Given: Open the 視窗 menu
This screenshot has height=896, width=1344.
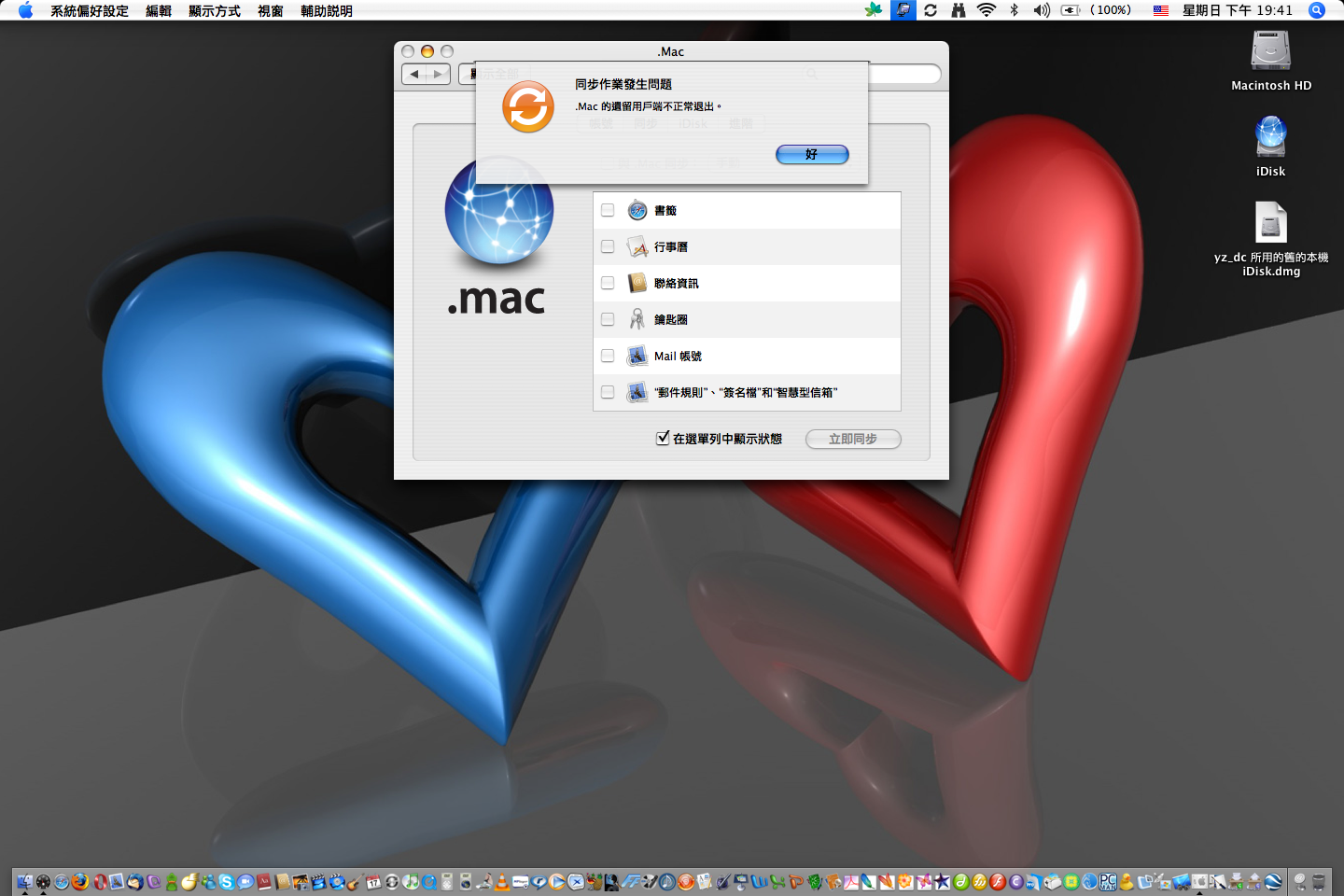Looking at the screenshot, I should click(271, 10).
